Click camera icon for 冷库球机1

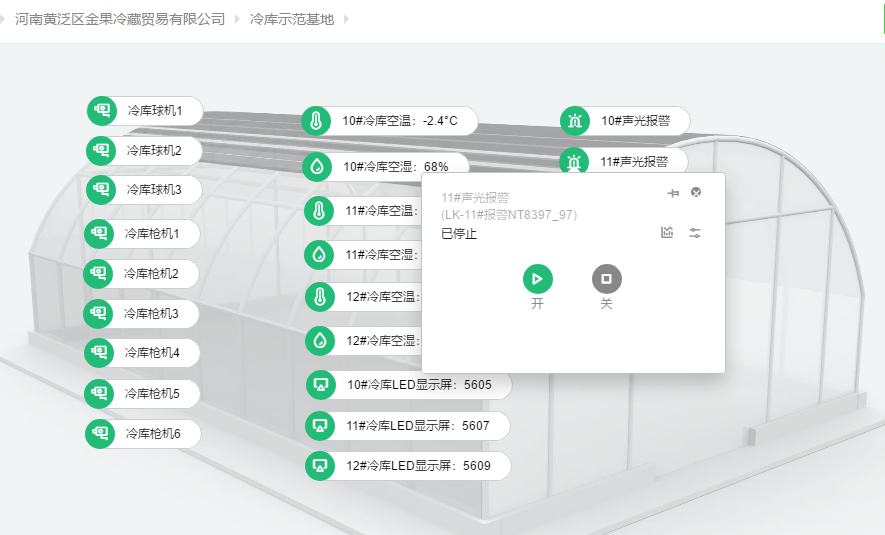[102, 110]
